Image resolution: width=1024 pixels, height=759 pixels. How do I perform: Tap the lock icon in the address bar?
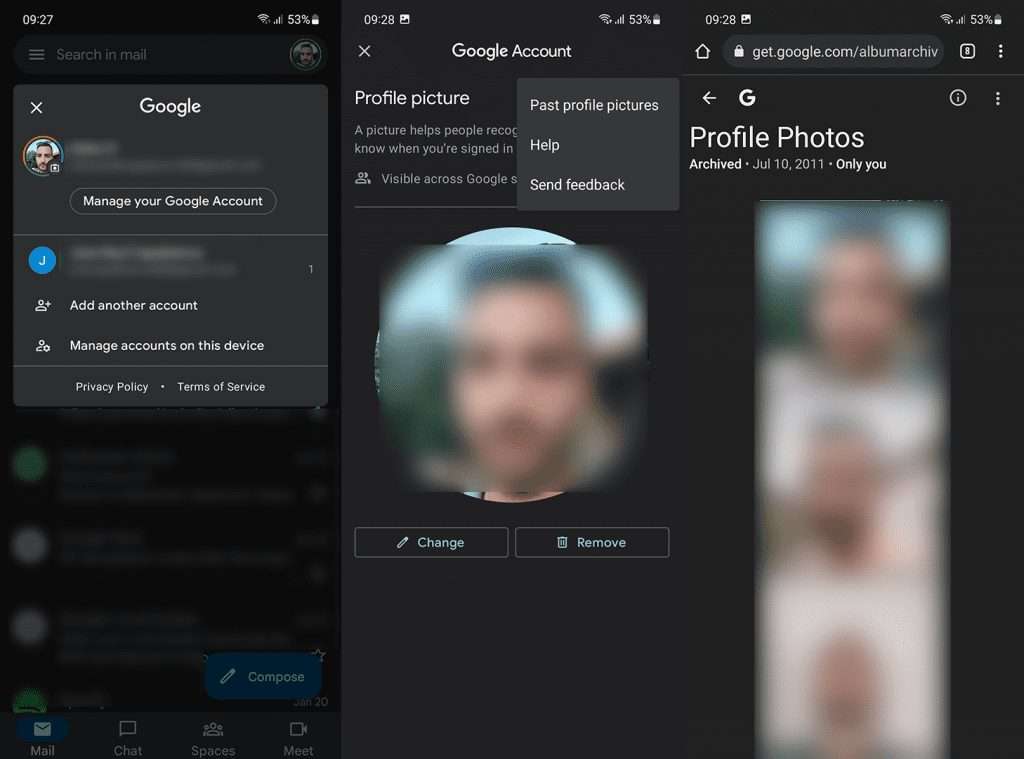pyautogui.click(x=739, y=52)
